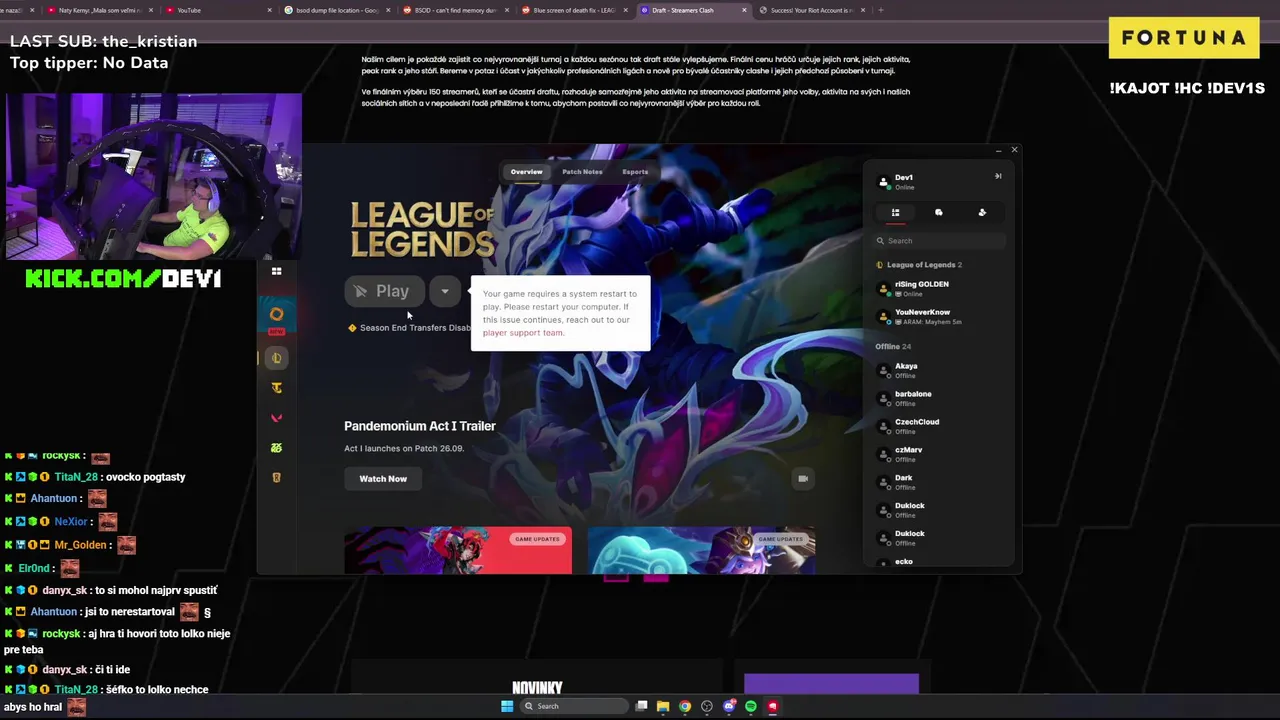
Task: Open Spotify from the taskbar
Action: tap(751, 706)
